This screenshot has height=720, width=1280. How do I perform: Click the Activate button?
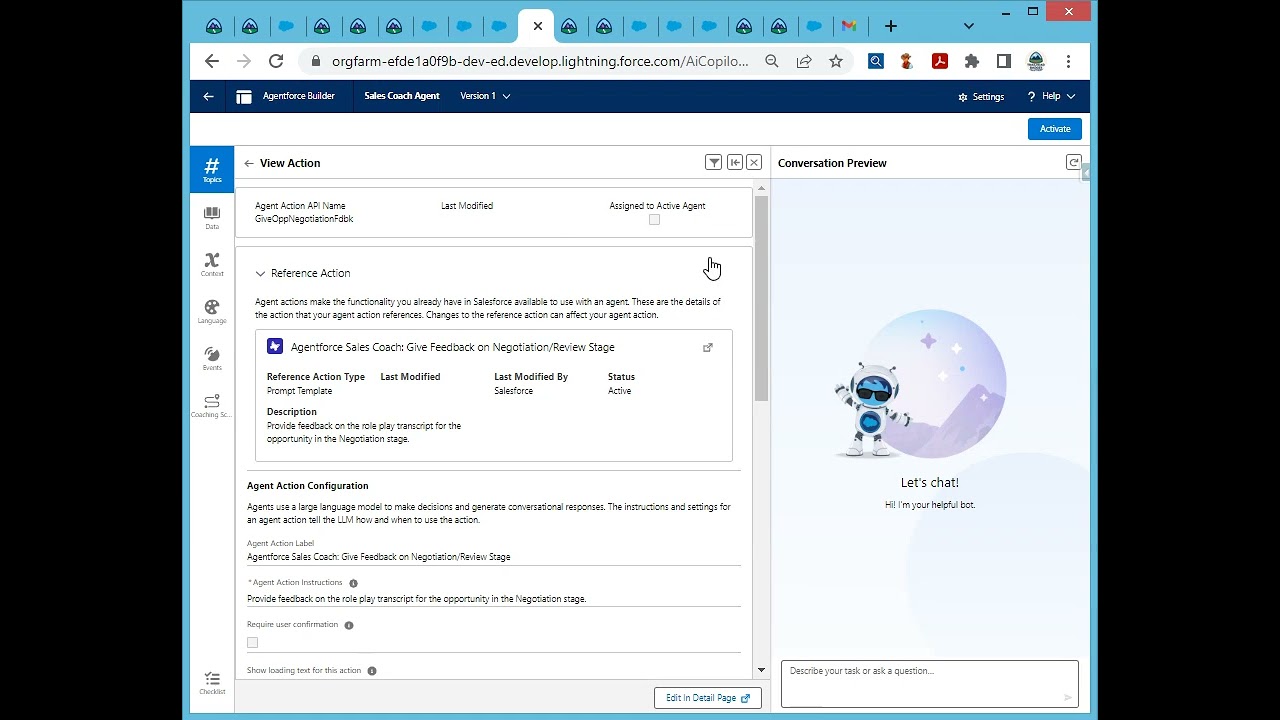click(1055, 128)
